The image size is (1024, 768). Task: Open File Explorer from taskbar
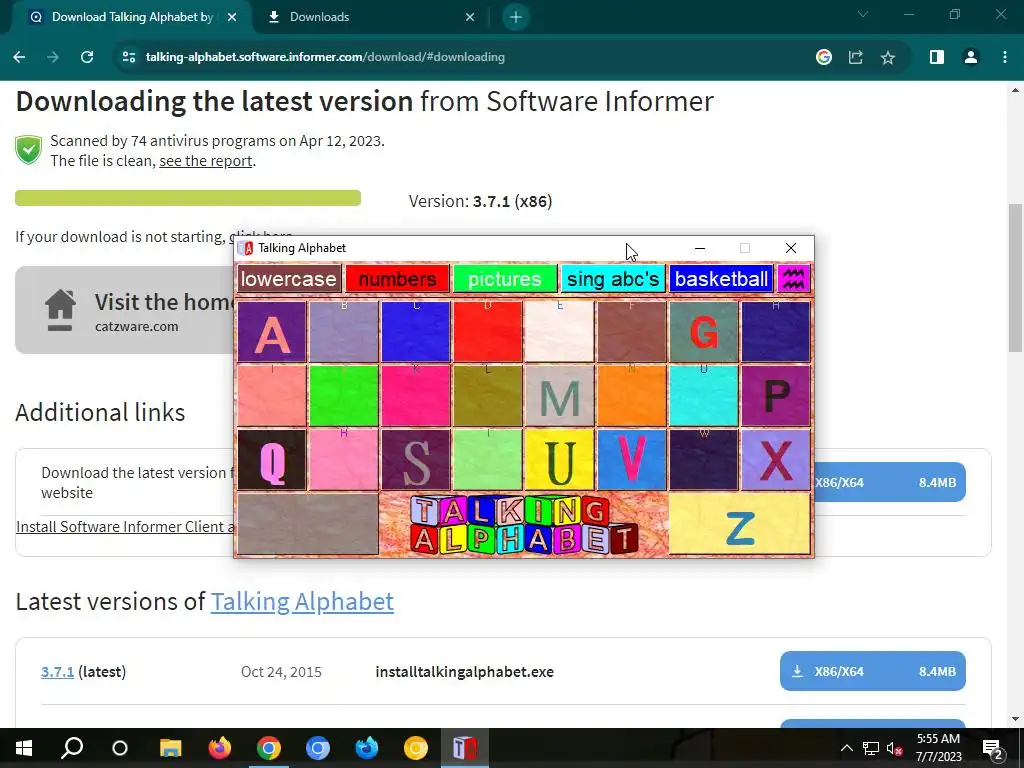pos(170,748)
